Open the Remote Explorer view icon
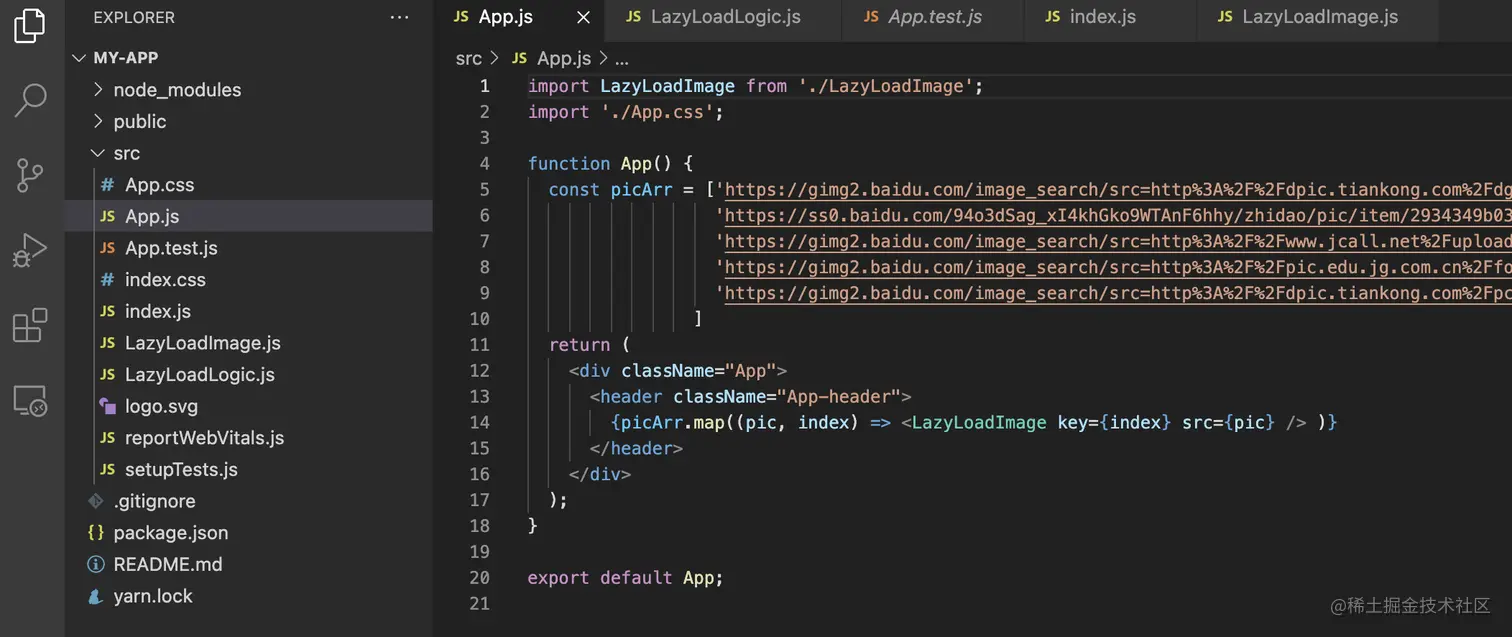1512x637 pixels. point(30,400)
